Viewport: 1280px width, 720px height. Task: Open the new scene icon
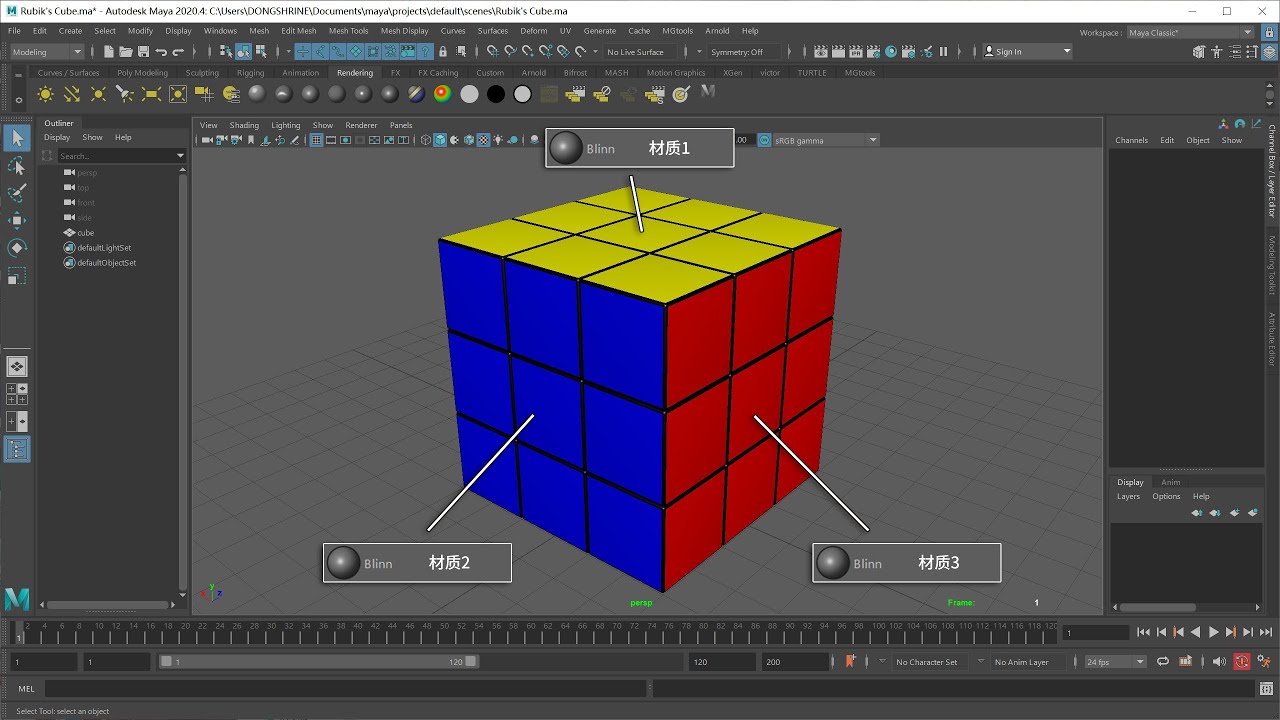tap(109, 52)
